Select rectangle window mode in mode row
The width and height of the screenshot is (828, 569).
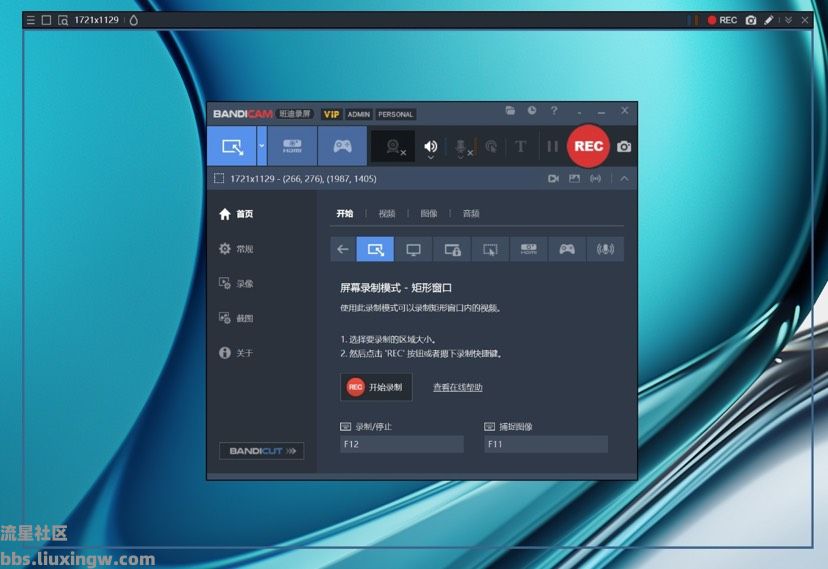tap(375, 249)
